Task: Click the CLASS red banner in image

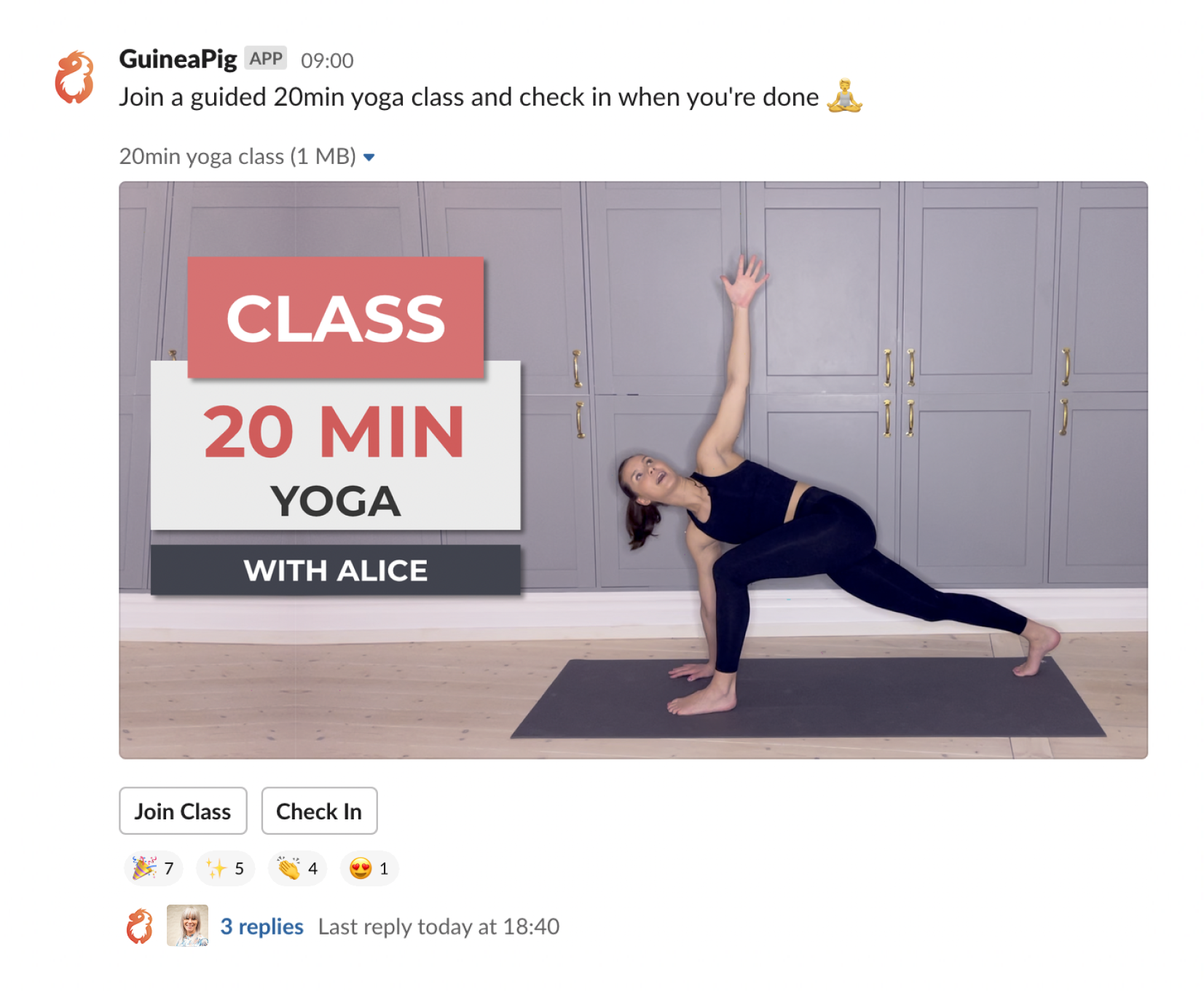Action: pos(336,318)
